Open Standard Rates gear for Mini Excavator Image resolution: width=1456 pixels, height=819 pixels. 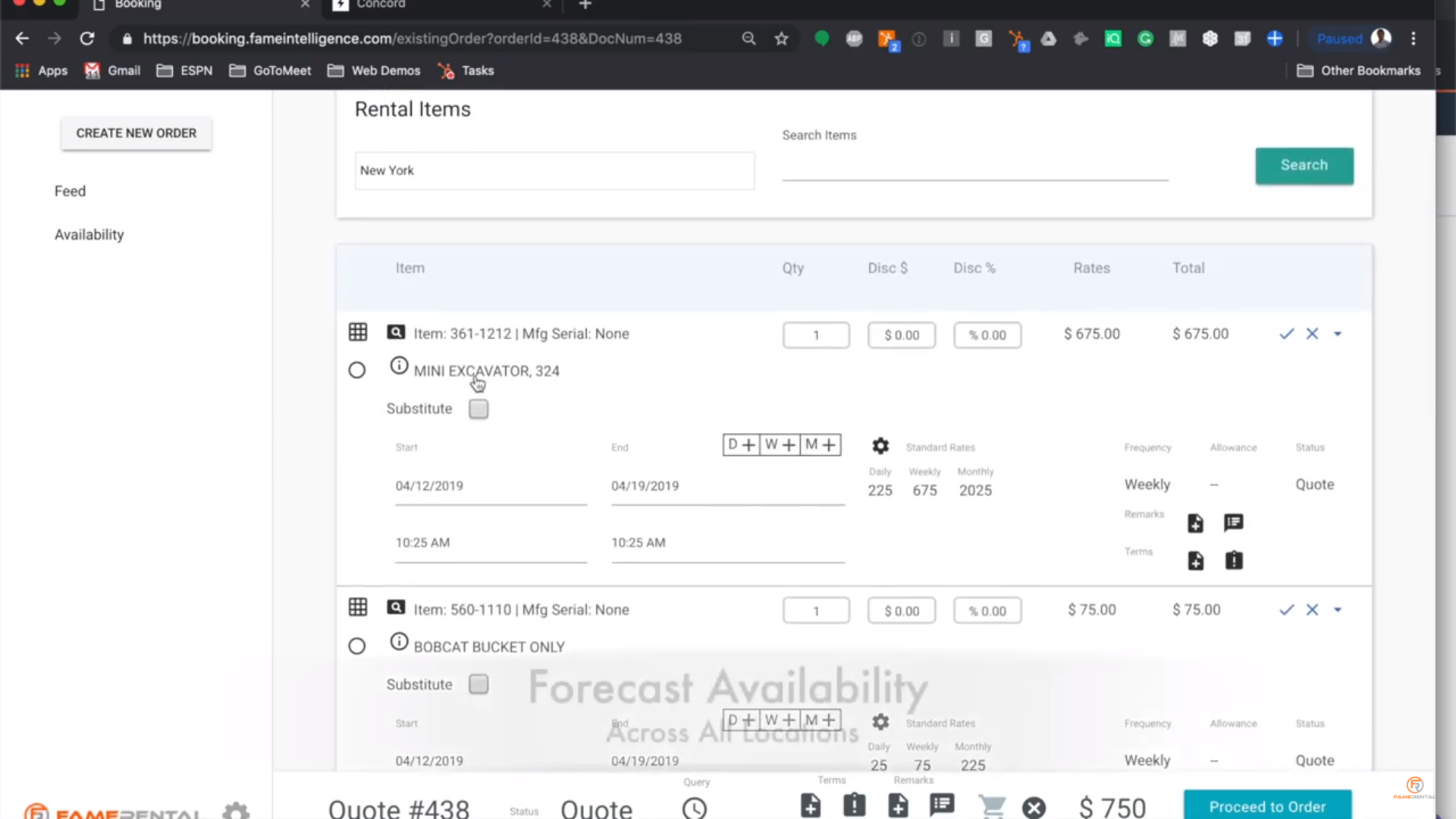point(880,446)
